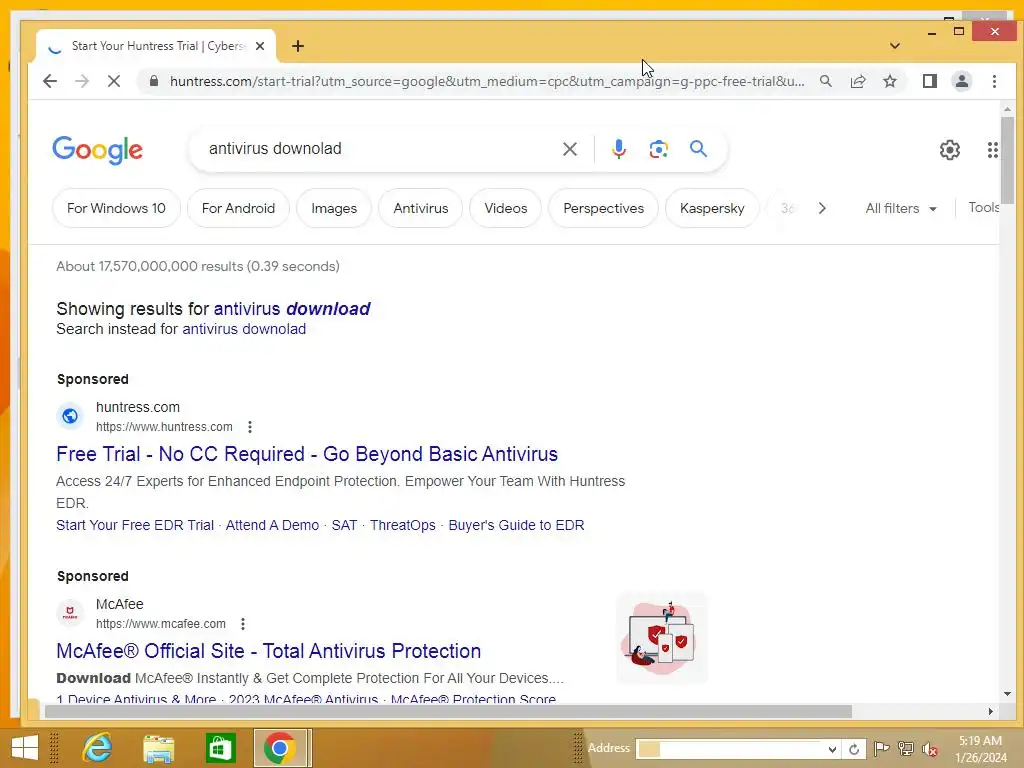Select the Kaspersky filter chip

(x=712, y=208)
